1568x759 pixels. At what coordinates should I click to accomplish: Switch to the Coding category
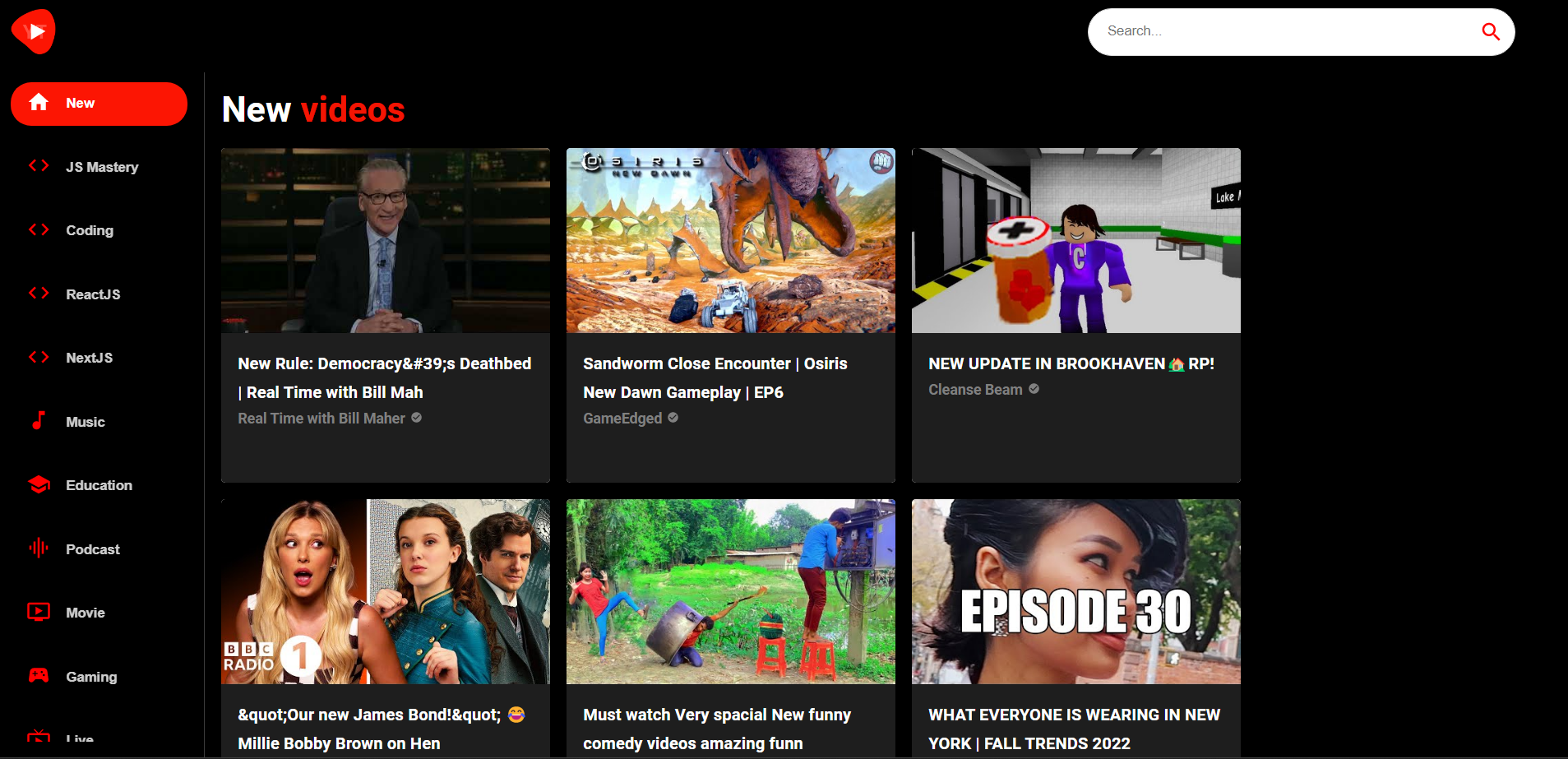click(x=90, y=230)
